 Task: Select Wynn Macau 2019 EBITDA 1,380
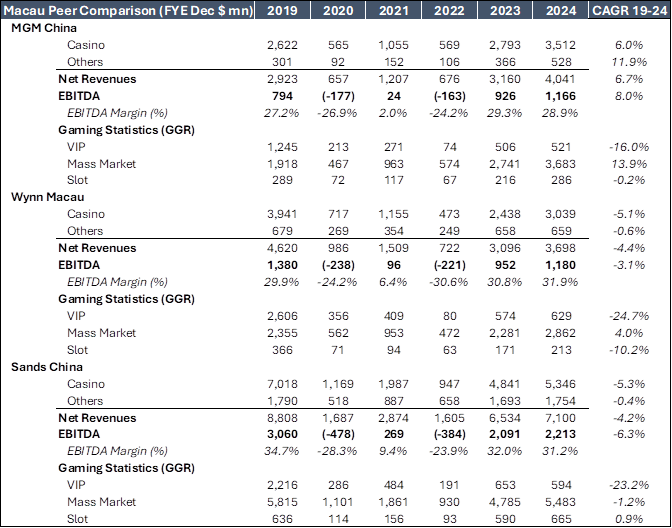(x=282, y=265)
